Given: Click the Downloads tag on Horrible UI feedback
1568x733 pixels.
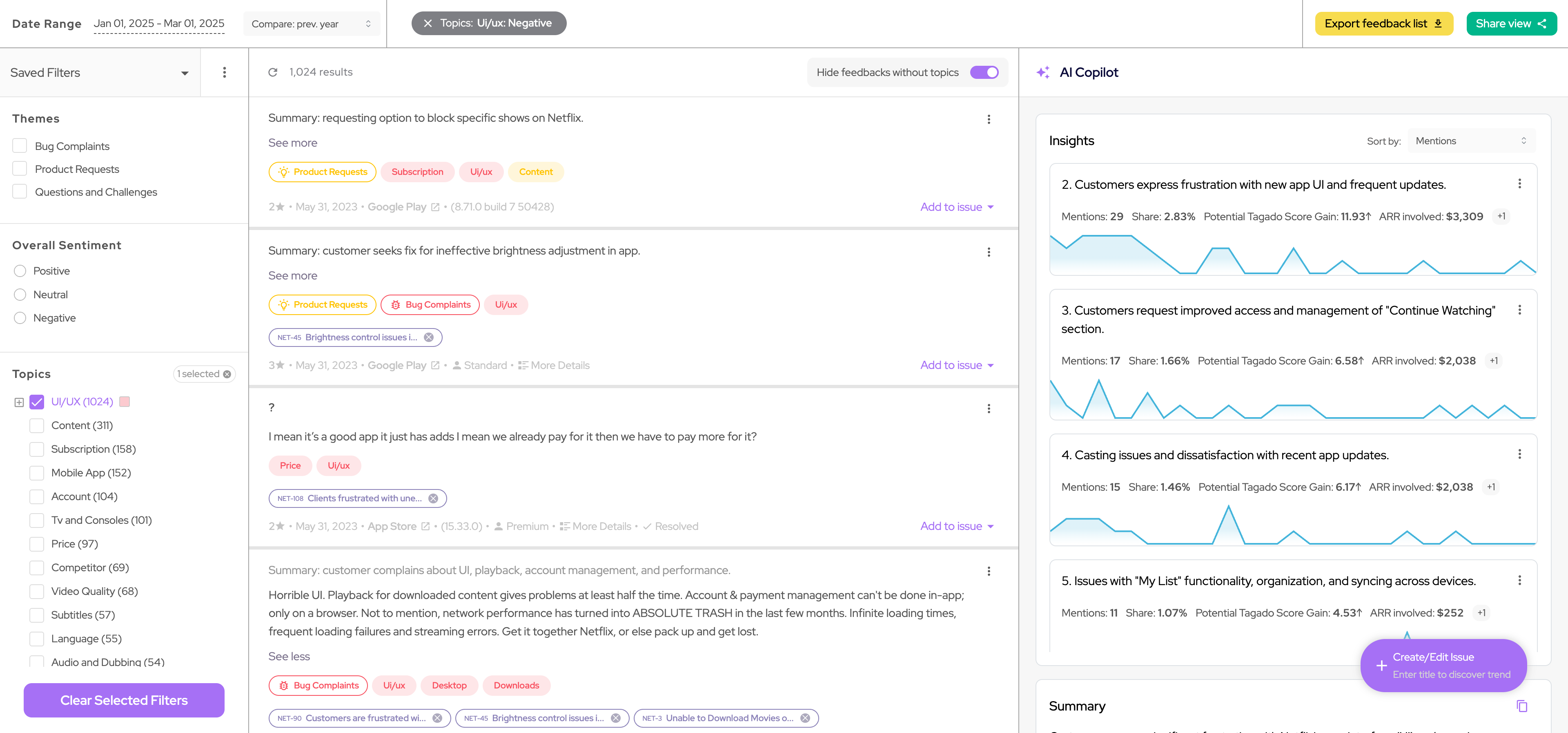Looking at the screenshot, I should (516, 686).
